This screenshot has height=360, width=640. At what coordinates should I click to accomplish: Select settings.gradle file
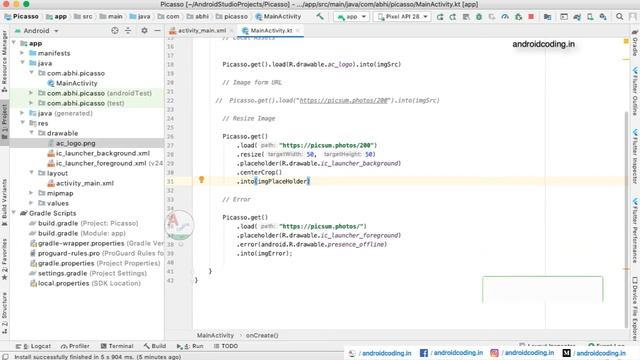click(62, 273)
